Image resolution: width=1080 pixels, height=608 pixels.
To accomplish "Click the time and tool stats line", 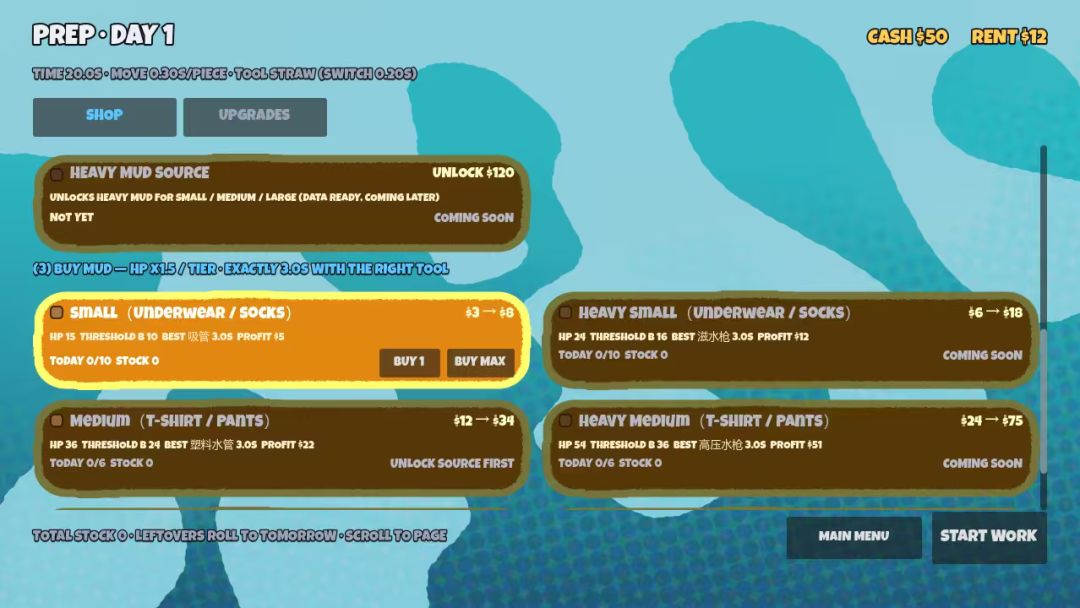I will click(225, 74).
